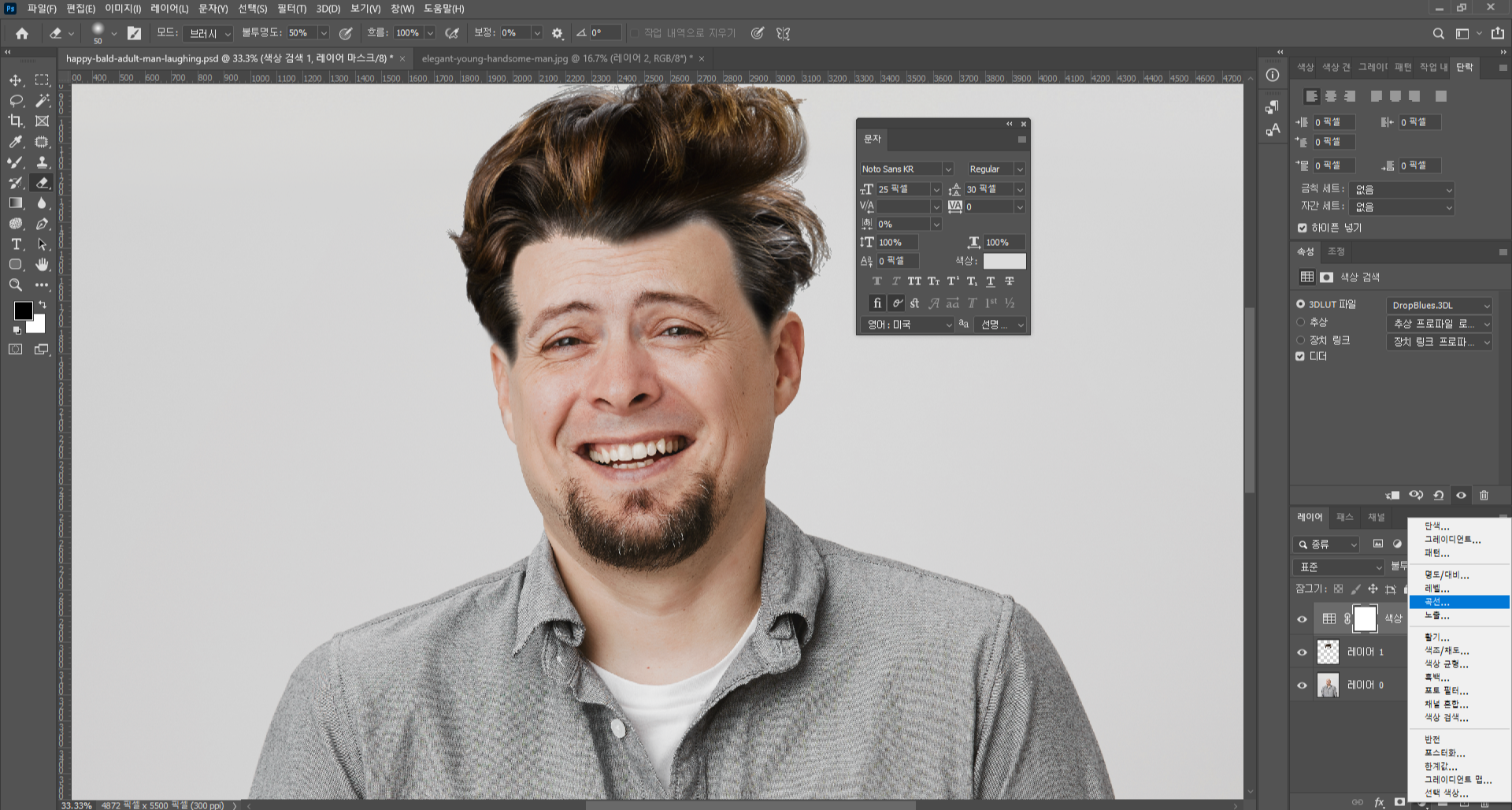Select the Lasso tool
The height and width of the screenshot is (810, 1512).
(x=16, y=101)
